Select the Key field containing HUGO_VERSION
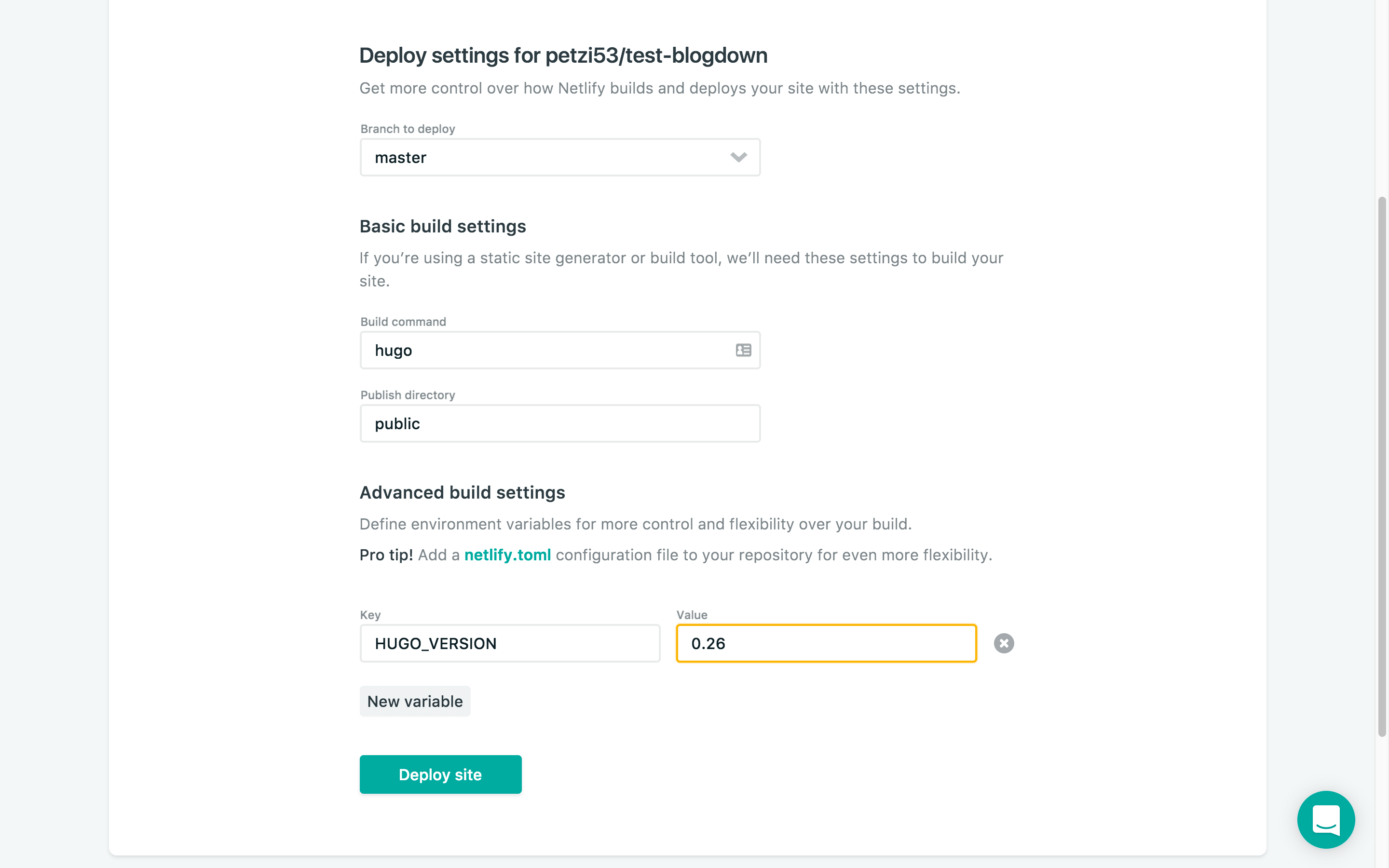 click(510, 644)
